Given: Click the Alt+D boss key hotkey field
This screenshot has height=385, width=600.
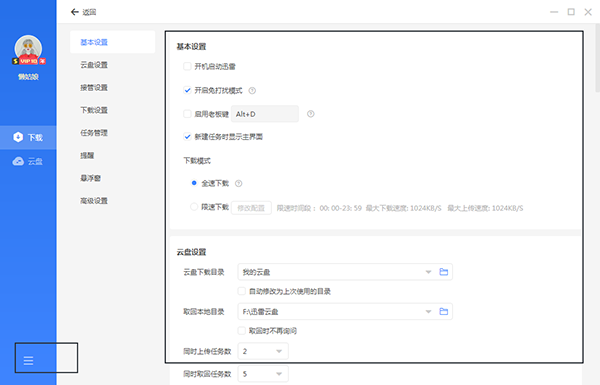Looking at the screenshot, I should pyautogui.click(x=265, y=114).
